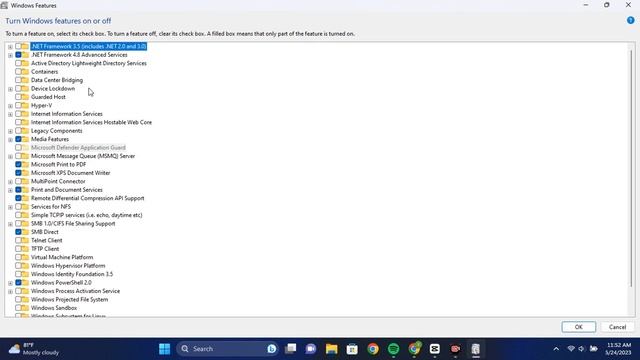Expand the Media Features node
The height and width of the screenshot is (360, 640).
[10, 140]
